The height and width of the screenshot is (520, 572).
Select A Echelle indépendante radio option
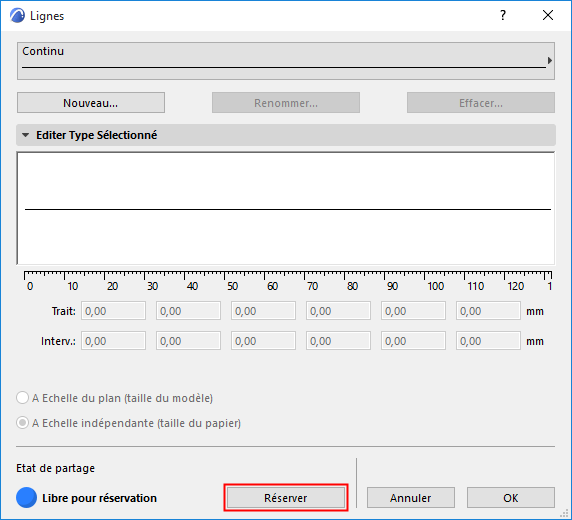point(22,423)
